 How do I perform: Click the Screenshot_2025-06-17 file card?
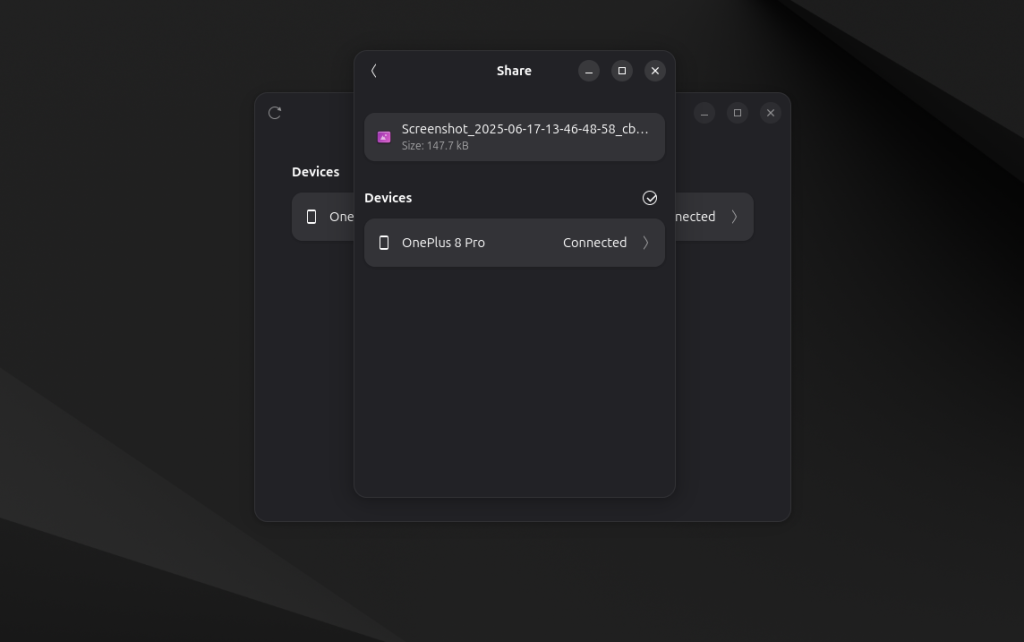pos(515,137)
